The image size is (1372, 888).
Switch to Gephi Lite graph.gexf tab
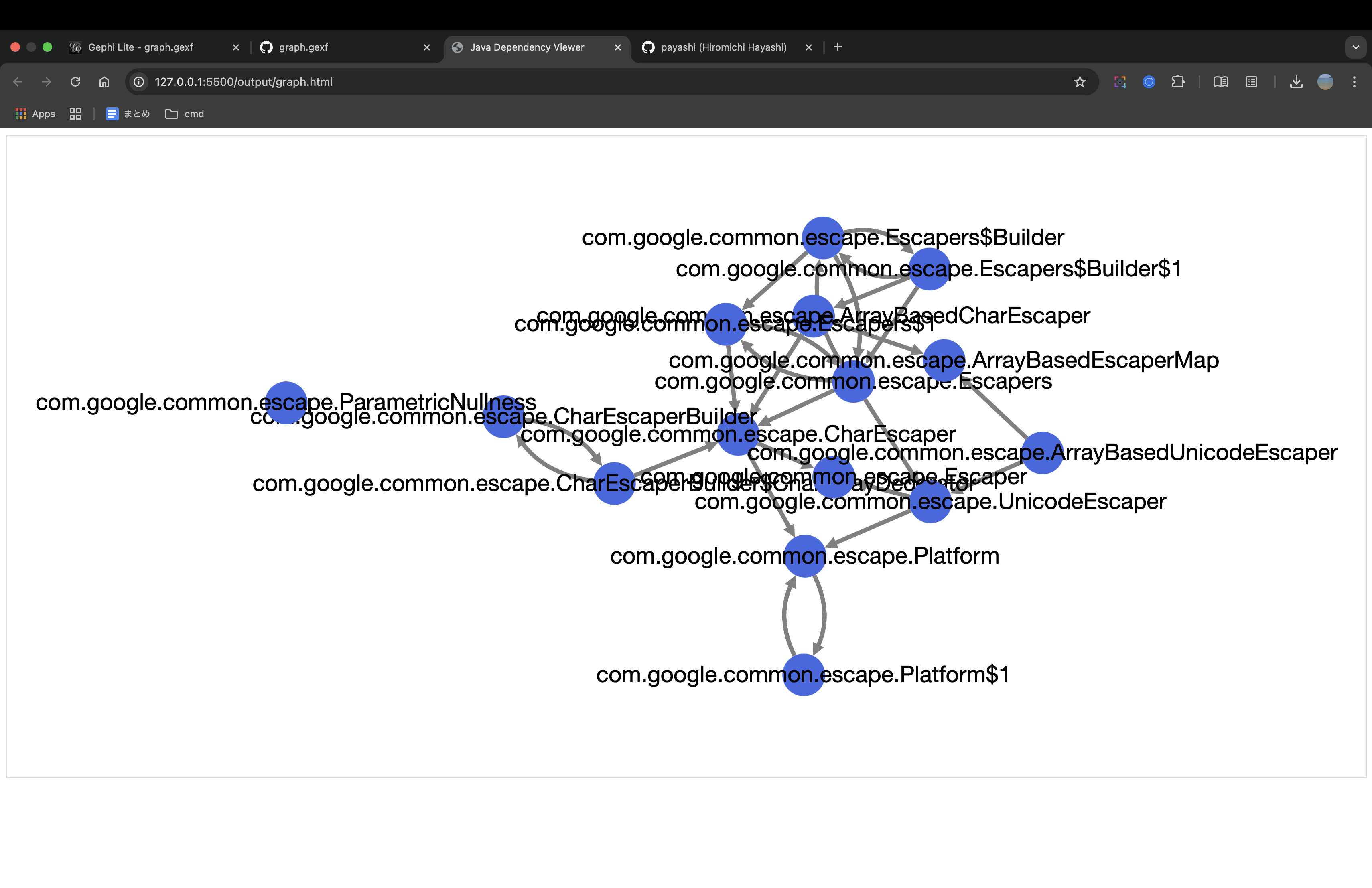coord(141,47)
